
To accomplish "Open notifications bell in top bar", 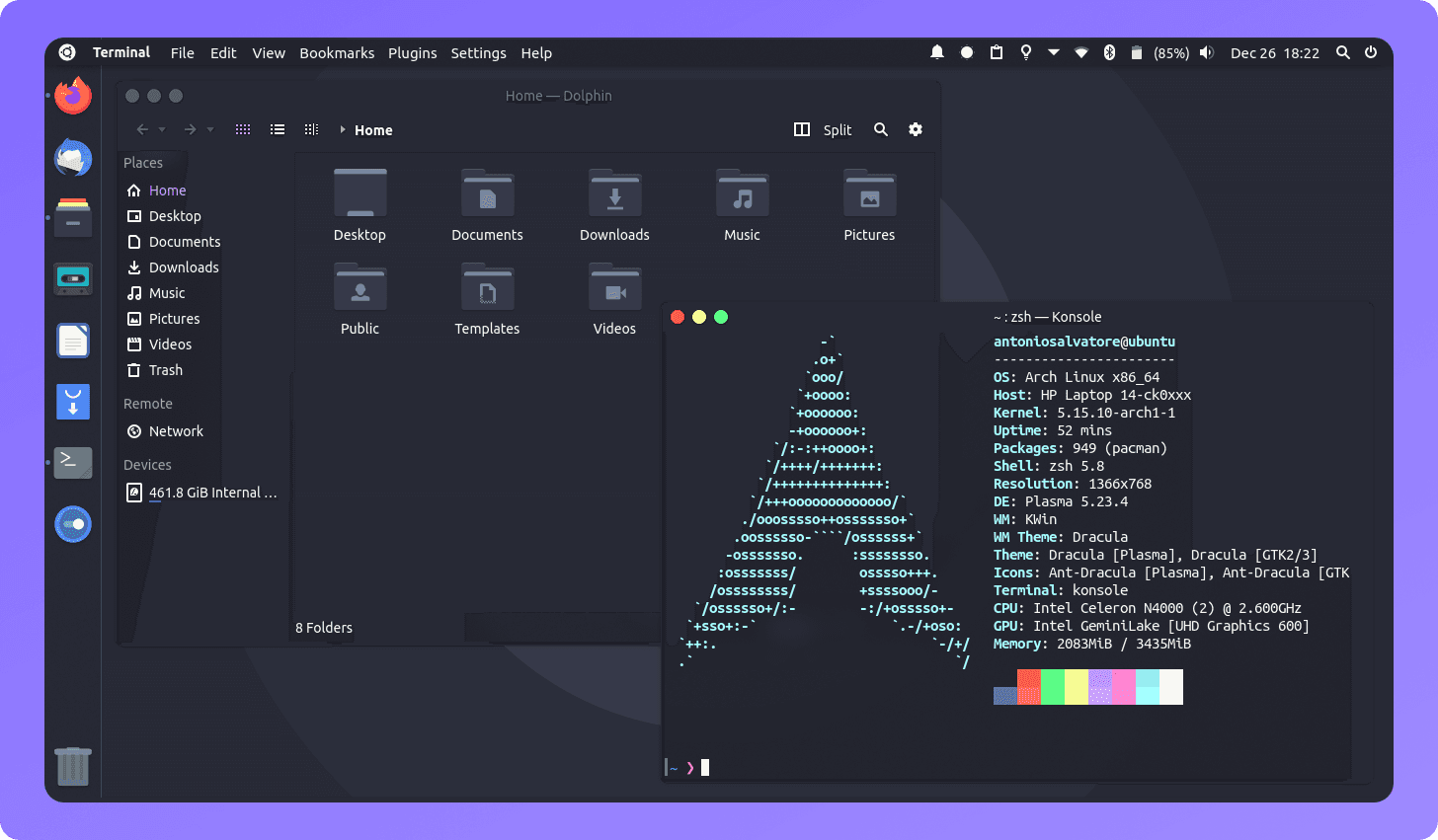I will click(x=937, y=52).
